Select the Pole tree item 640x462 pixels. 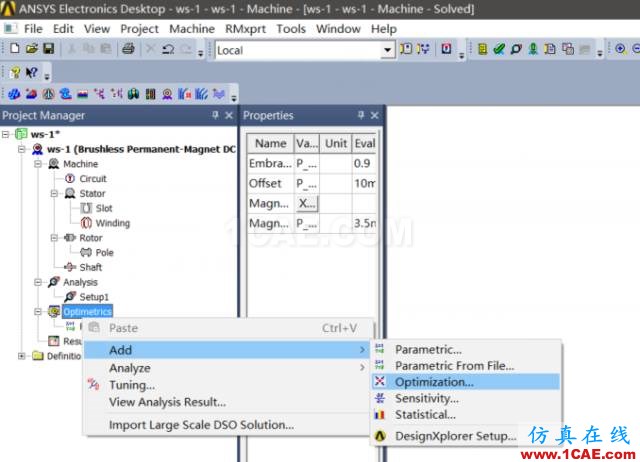(x=104, y=253)
